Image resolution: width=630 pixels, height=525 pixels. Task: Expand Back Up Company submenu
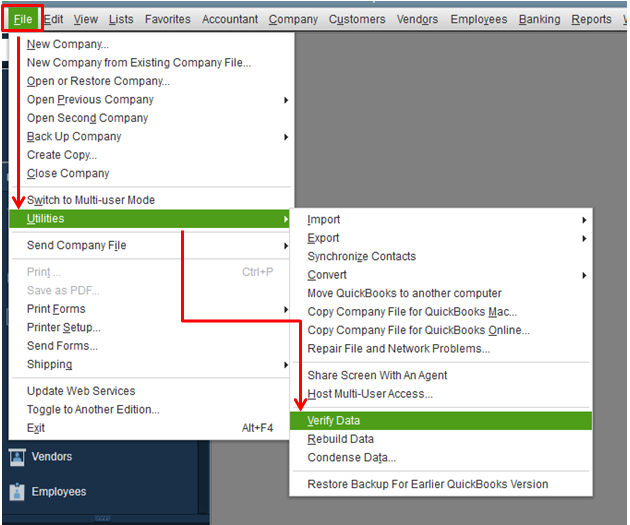(x=150, y=137)
